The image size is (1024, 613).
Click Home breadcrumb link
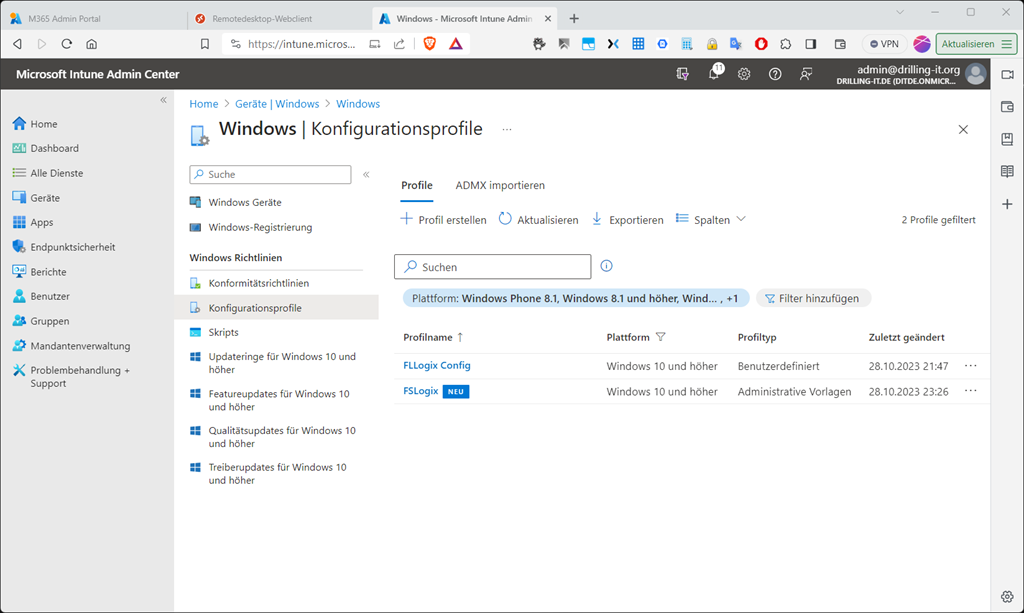[x=204, y=104]
